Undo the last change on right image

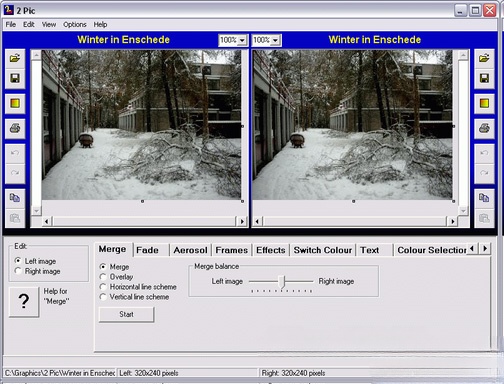tap(484, 153)
